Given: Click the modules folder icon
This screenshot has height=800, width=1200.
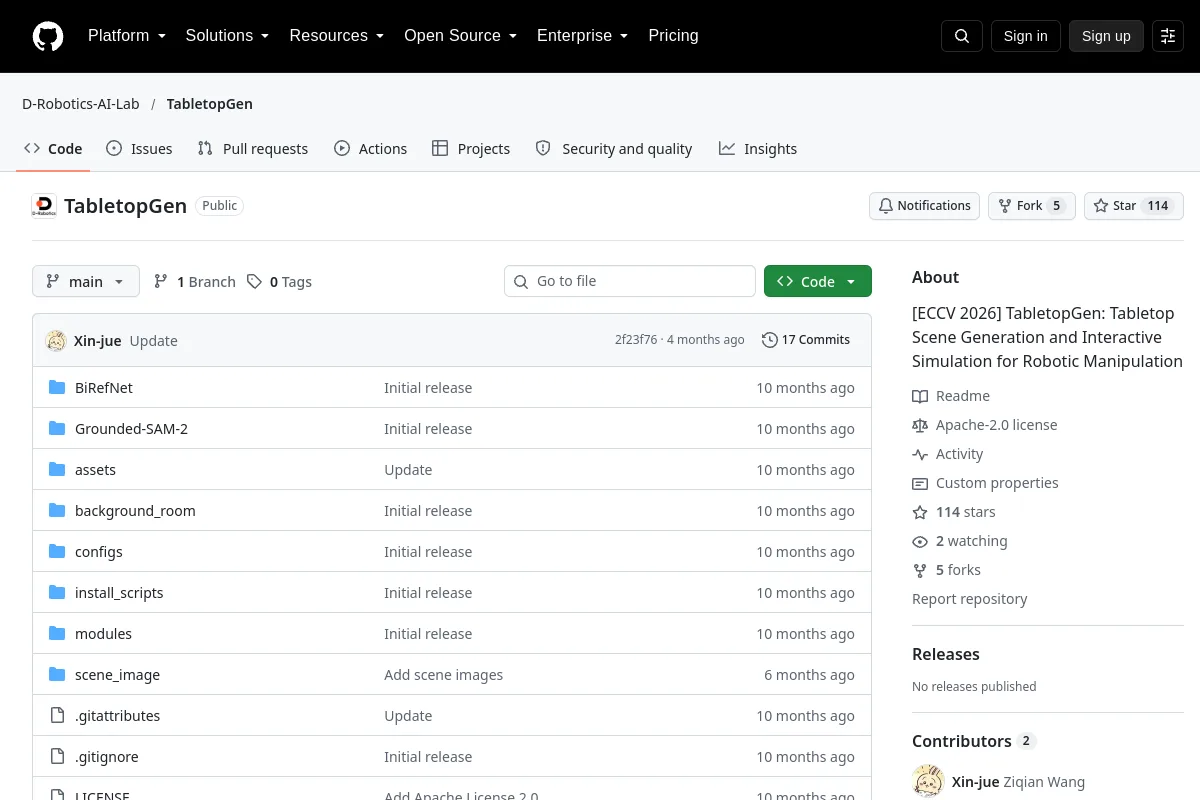Looking at the screenshot, I should pyautogui.click(x=57, y=634).
